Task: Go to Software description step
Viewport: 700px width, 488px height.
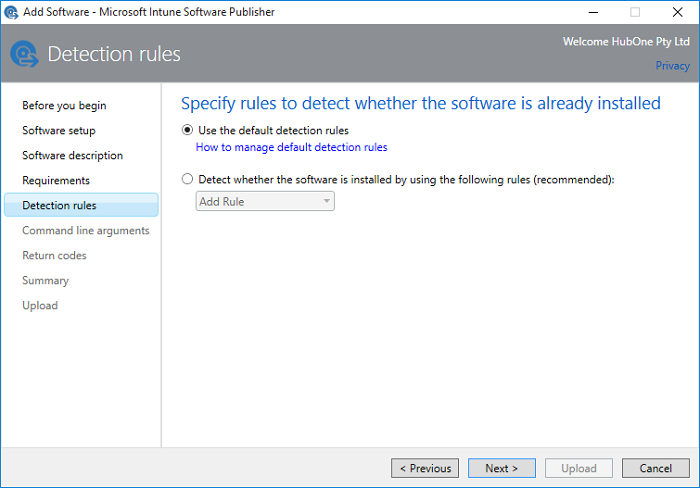Action: tap(72, 155)
